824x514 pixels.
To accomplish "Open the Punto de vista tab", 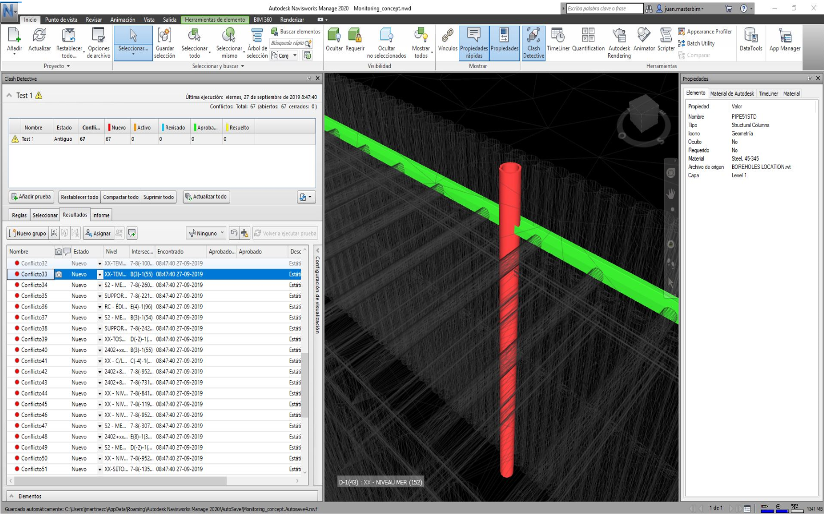I will click(x=61, y=19).
